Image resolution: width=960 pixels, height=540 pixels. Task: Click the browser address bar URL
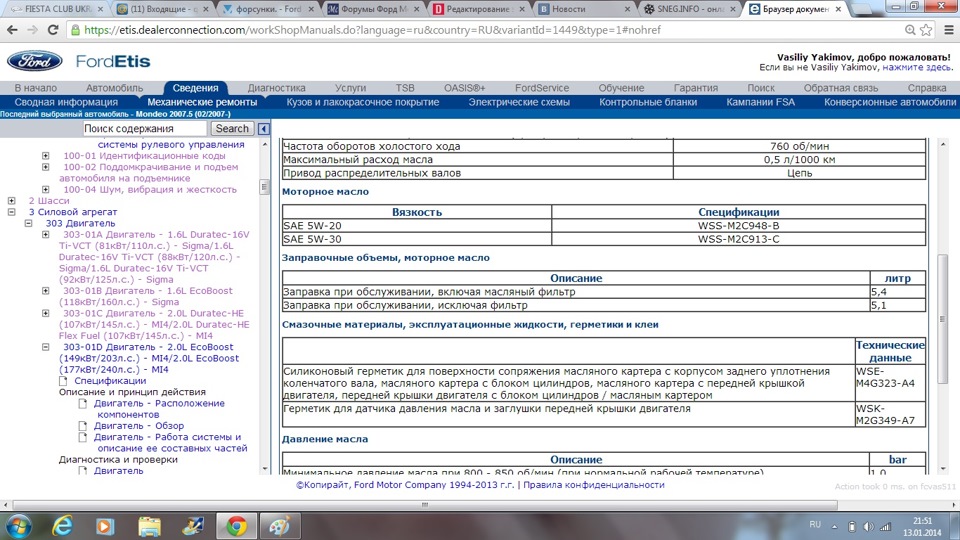tap(372, 30)
